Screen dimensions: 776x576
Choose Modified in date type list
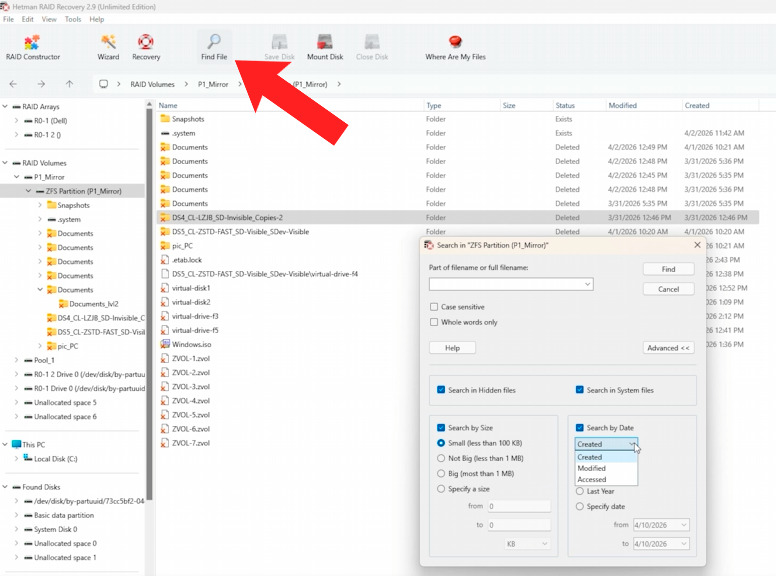[606, 468]
